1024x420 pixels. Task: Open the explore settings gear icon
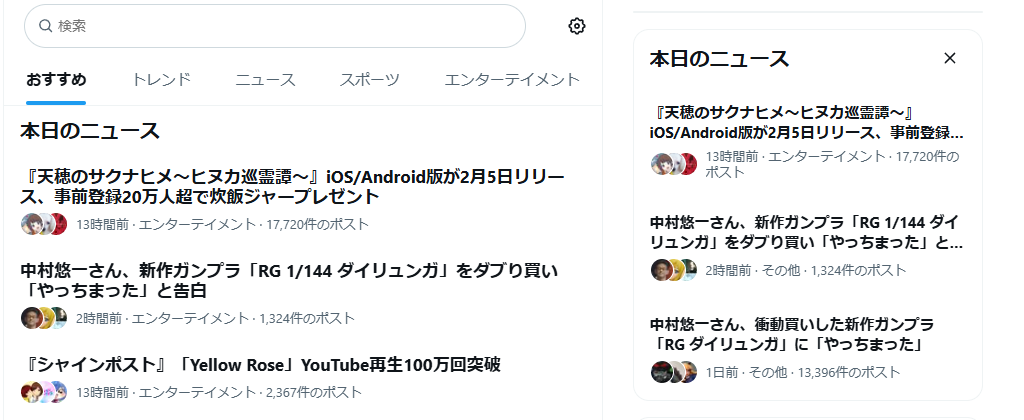(x=576, y=26)
